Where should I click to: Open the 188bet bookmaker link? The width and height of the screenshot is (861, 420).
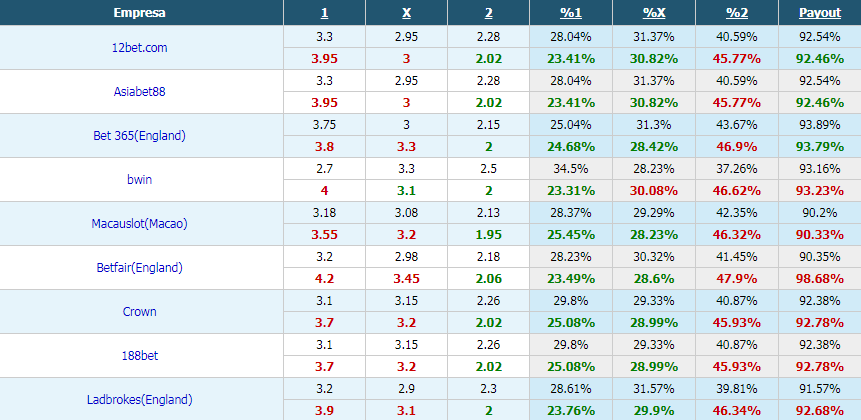pyautogui.click(x=139, y=355)
